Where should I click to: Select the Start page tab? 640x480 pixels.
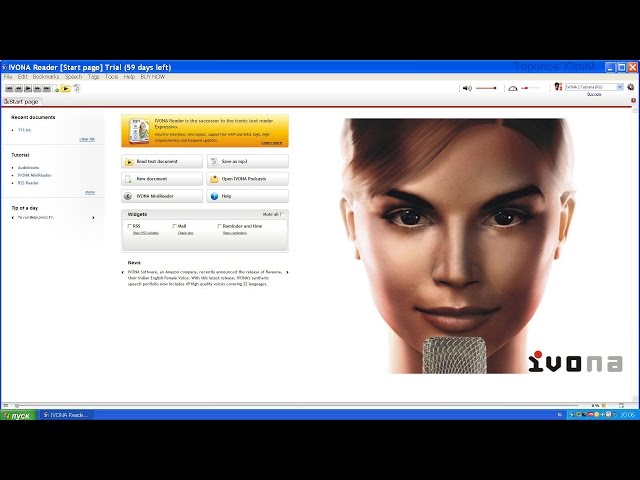[x=21, y=102]
